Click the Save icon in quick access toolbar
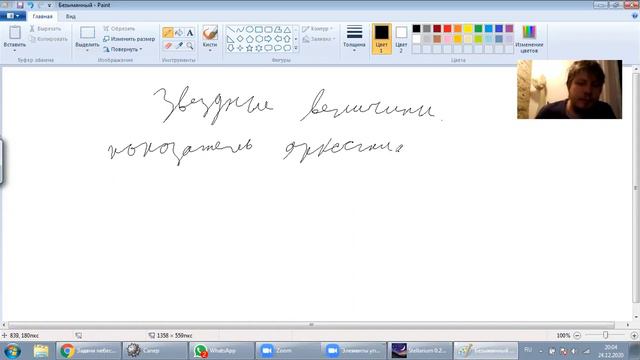 20,5
